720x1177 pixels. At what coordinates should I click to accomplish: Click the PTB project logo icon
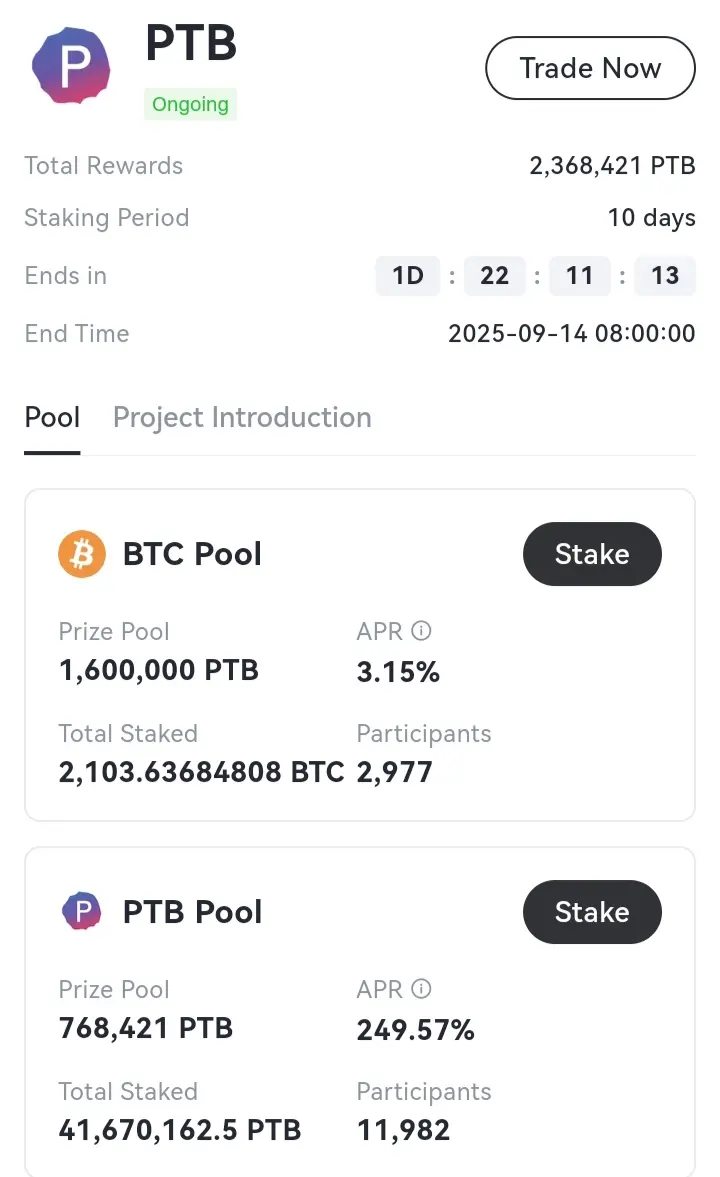[71, 65]
